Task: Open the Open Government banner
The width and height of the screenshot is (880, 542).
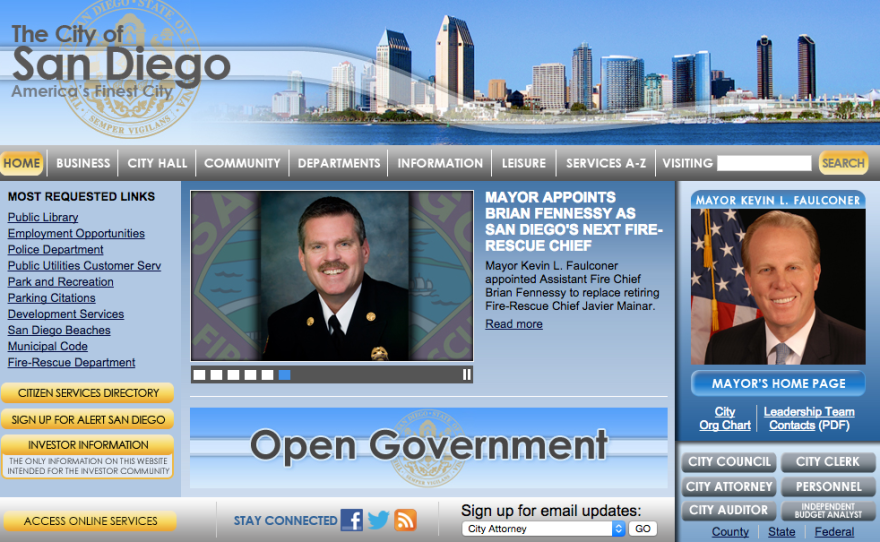Action: tap(428, 447)
